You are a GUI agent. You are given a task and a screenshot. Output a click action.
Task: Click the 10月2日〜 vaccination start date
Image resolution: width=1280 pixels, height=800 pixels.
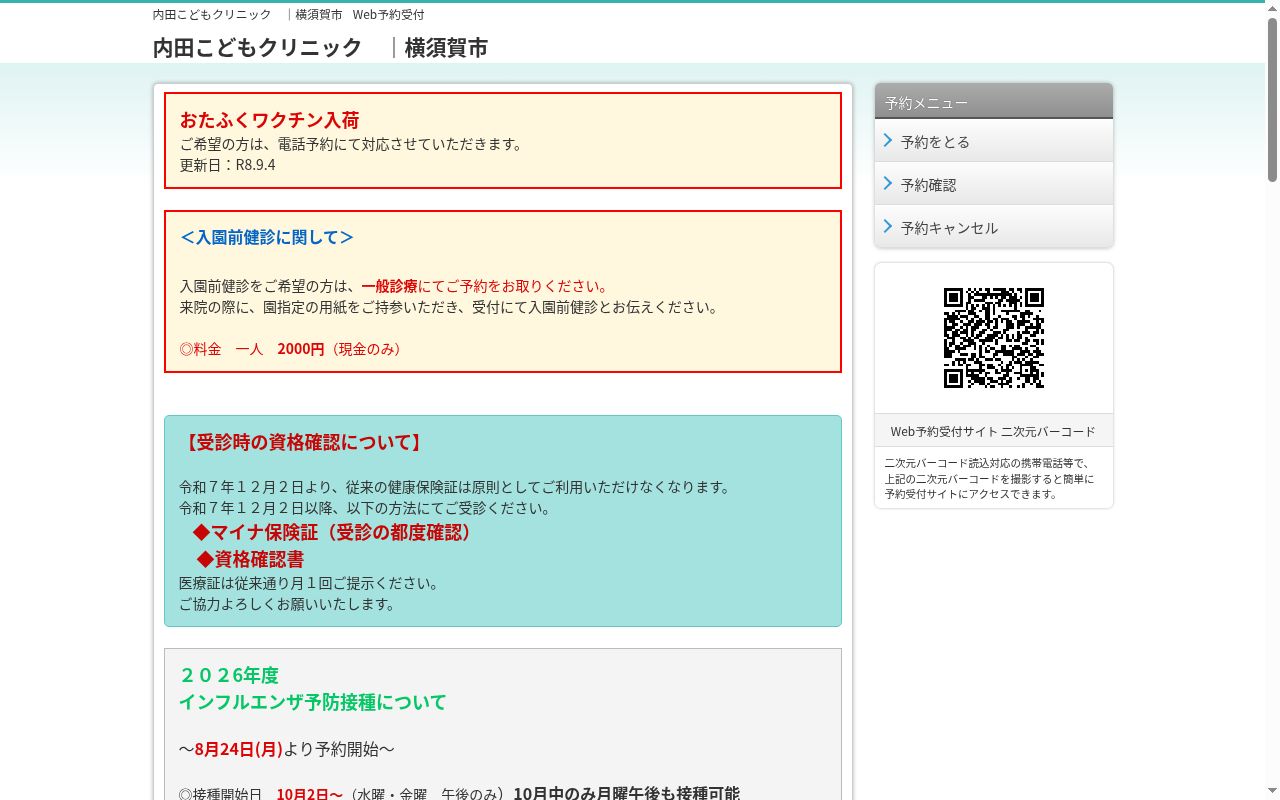310,794
